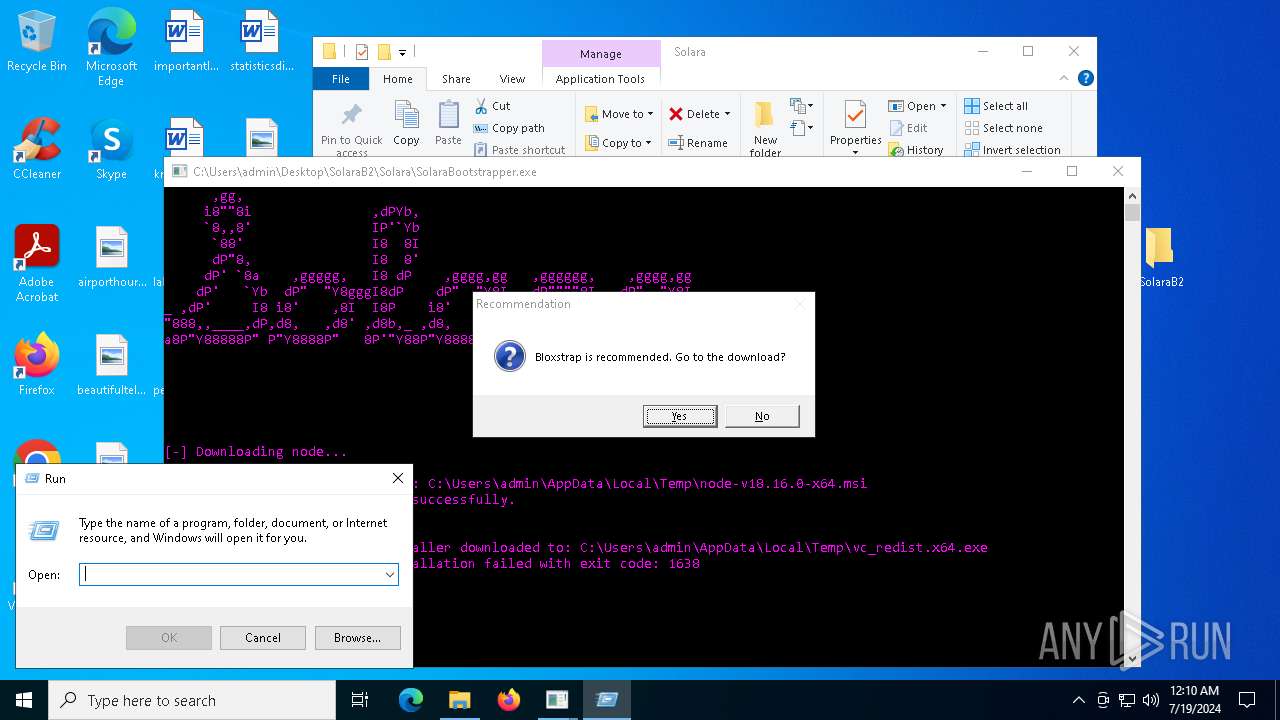This screenshot has height=720, width=1280.
Task: Click Cancel in the Run dialog
Action: point(263,637)
